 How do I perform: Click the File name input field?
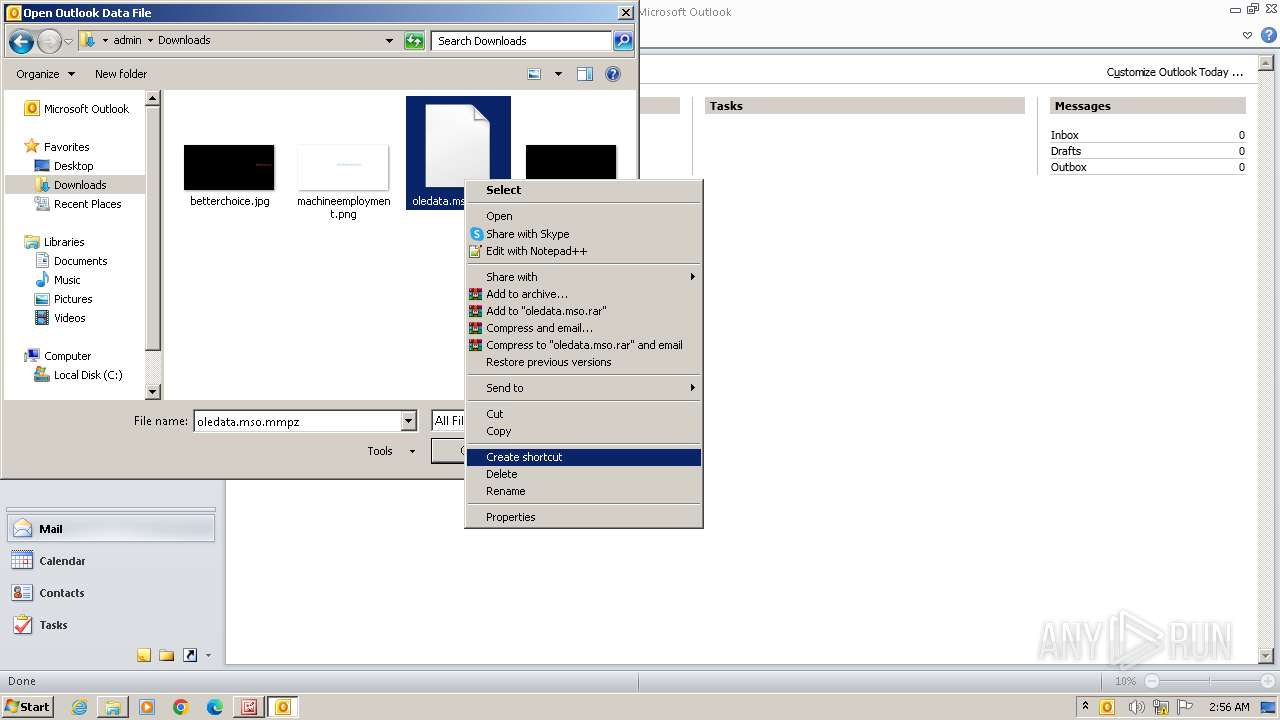click(x=297, y=421)
